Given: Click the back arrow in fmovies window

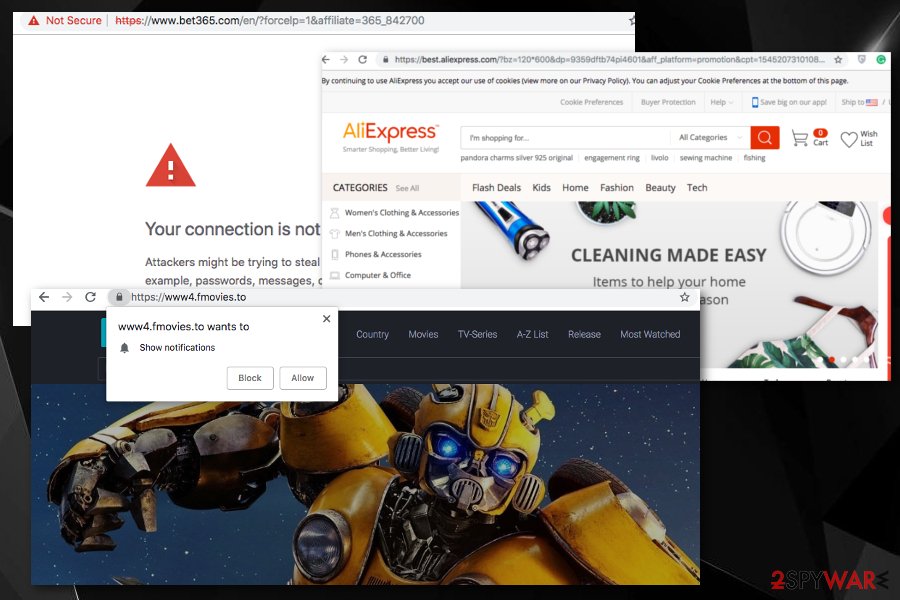Looking at the screenshot, I should [44, 297].
